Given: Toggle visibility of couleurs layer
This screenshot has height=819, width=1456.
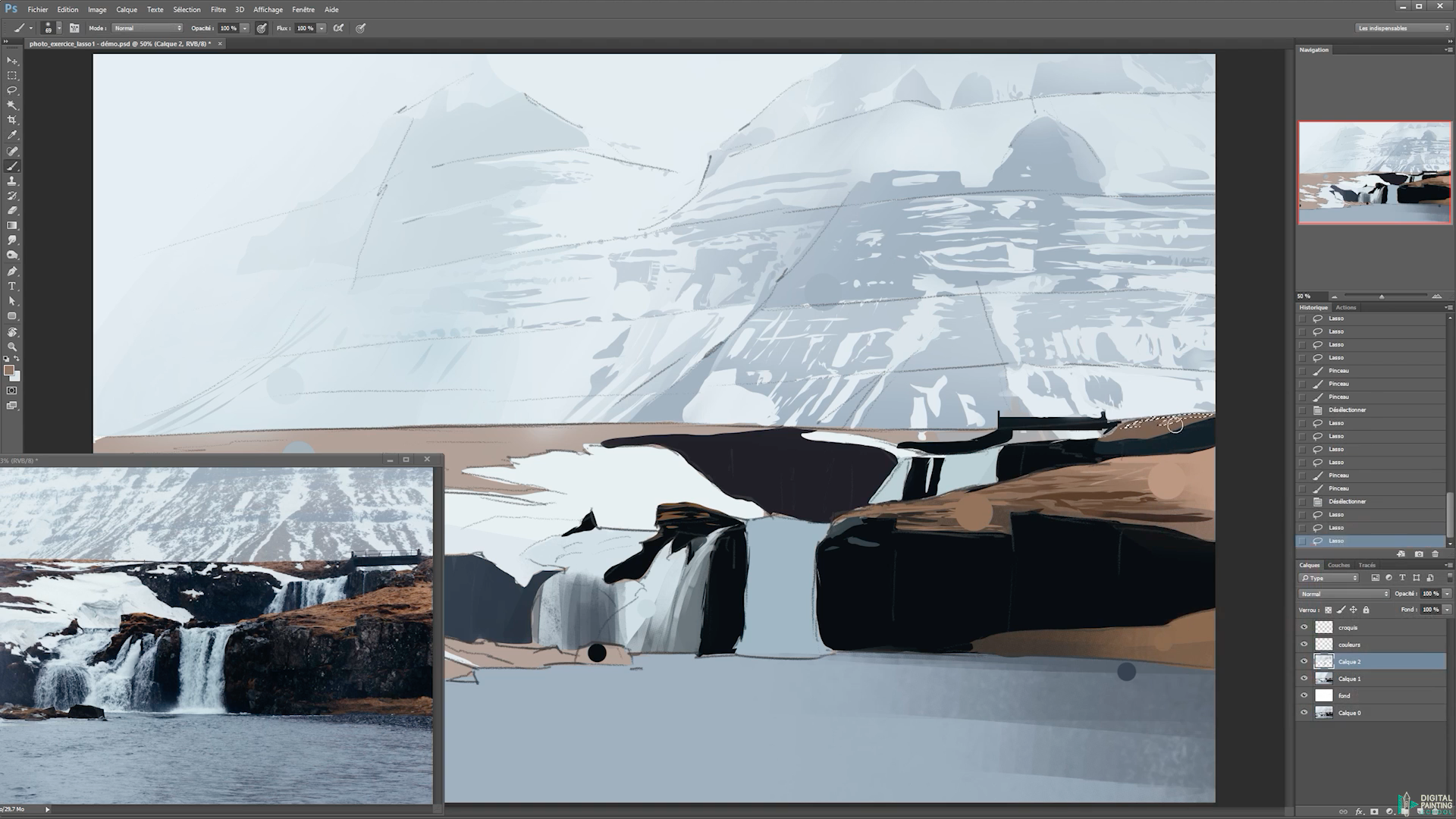Looking at the screenshot, I should click(x=1304, y=645).
